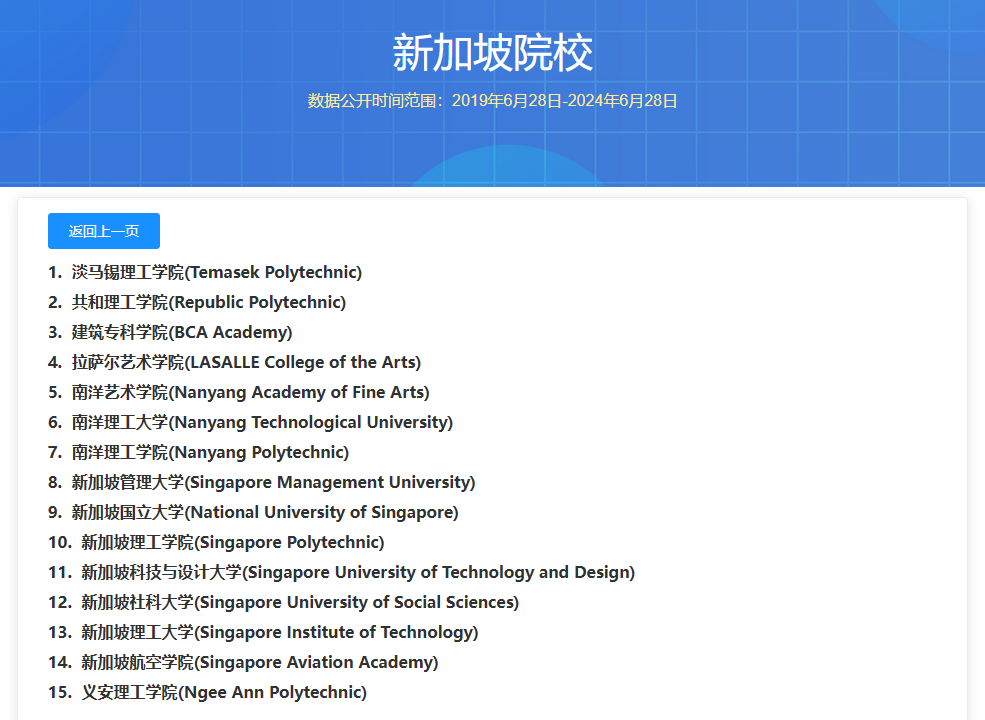Select Singapore Aviation Academy item
This screenshot has width=985, height=720.
[259, 662]
